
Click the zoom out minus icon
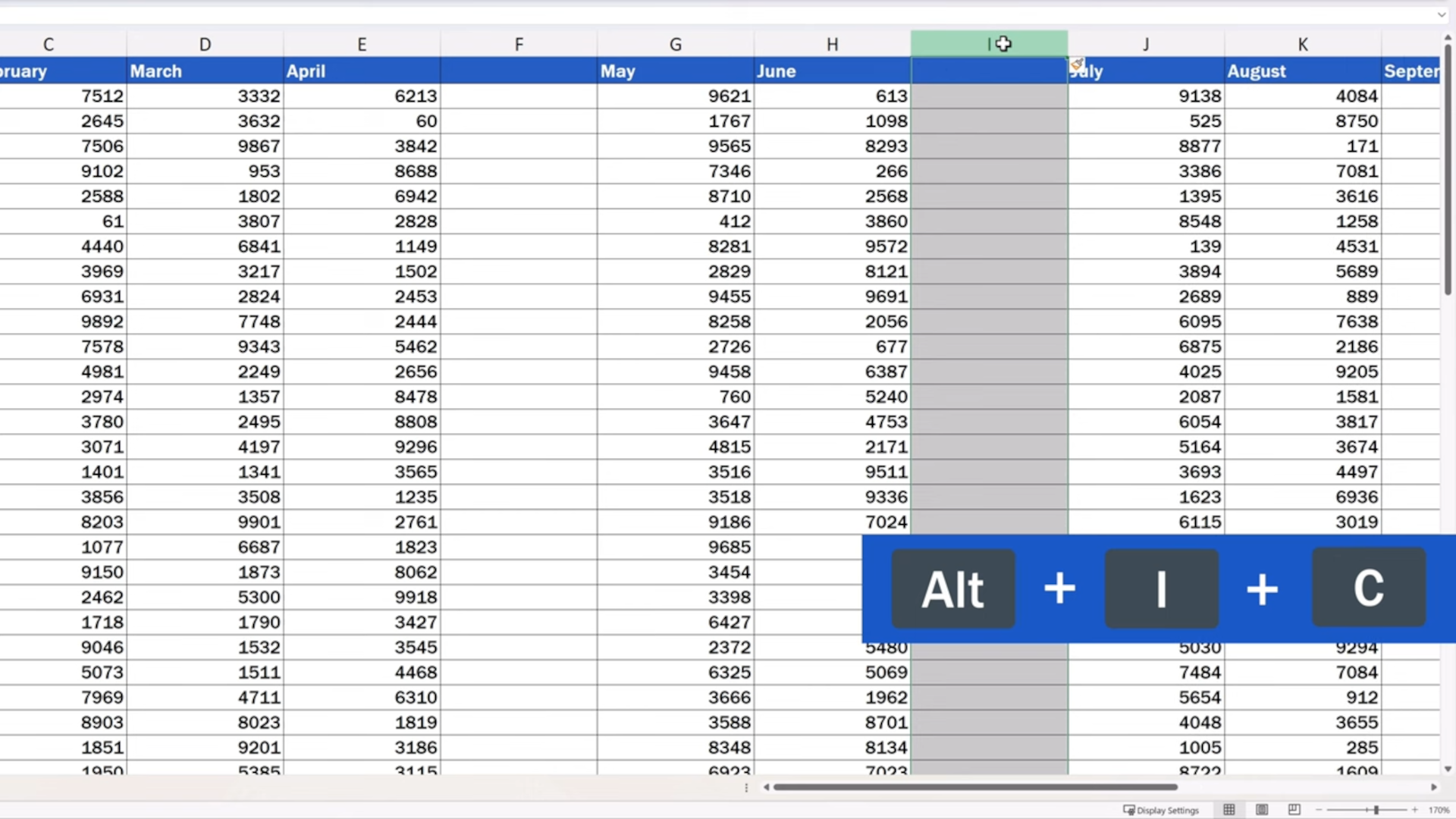point(1319,810)
